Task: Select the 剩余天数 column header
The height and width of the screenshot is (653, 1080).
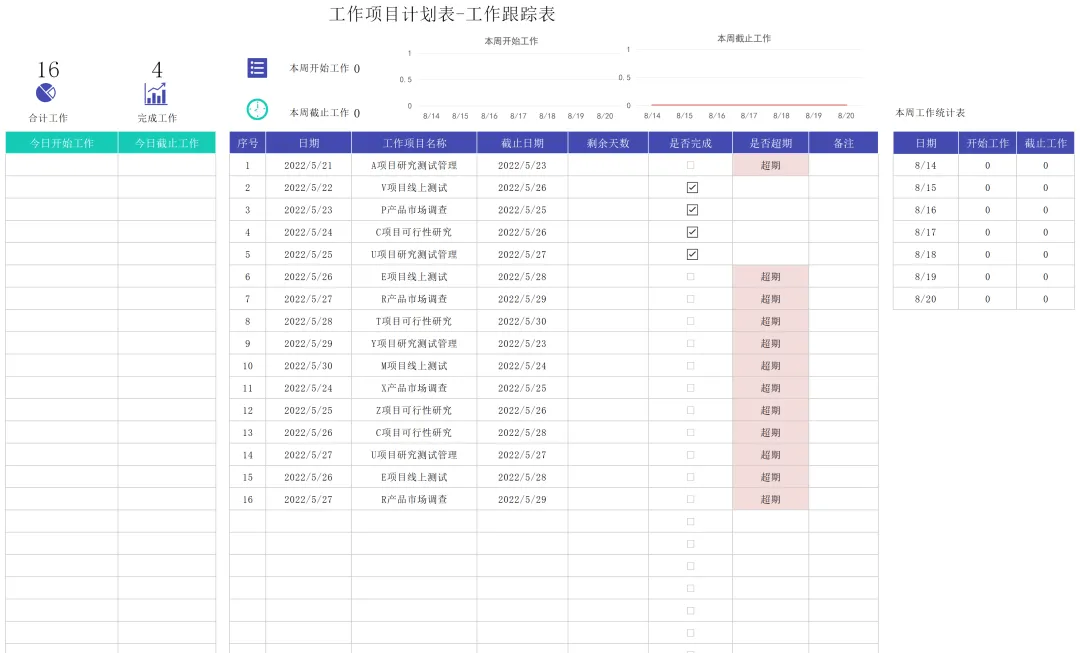Action: tap(608, 143)
